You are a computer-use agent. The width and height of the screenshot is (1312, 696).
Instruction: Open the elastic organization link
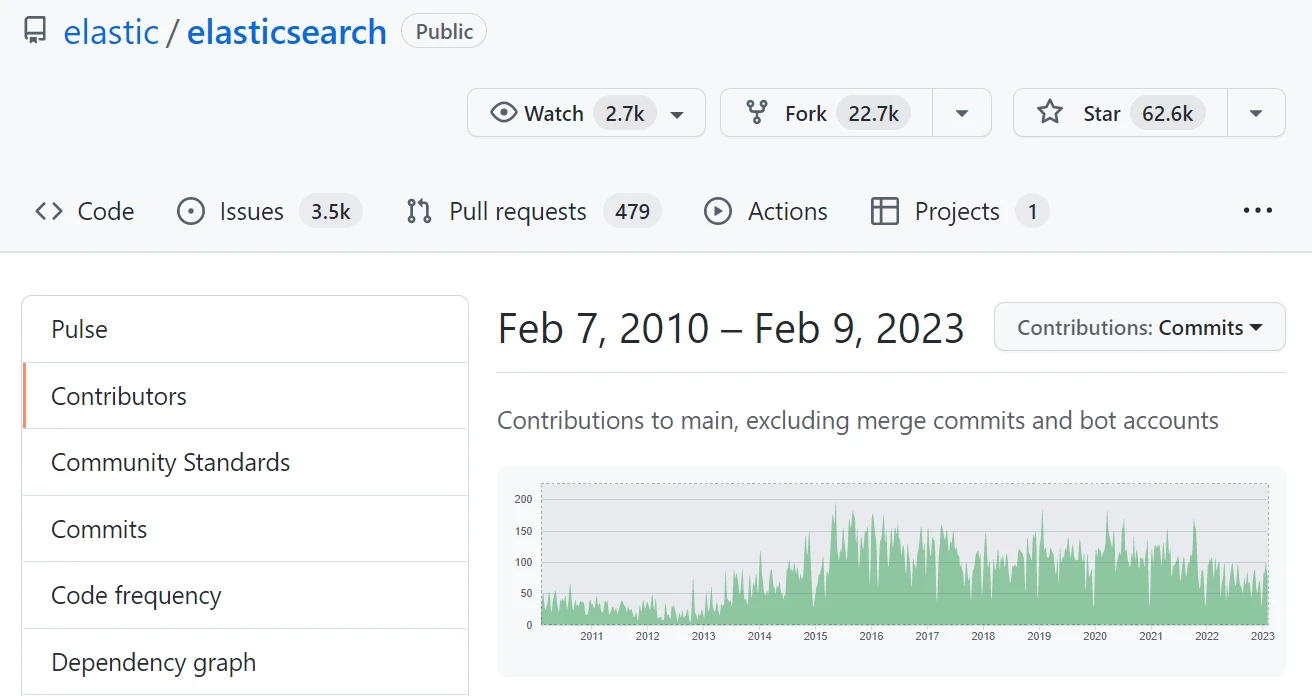tap(111, 32)
